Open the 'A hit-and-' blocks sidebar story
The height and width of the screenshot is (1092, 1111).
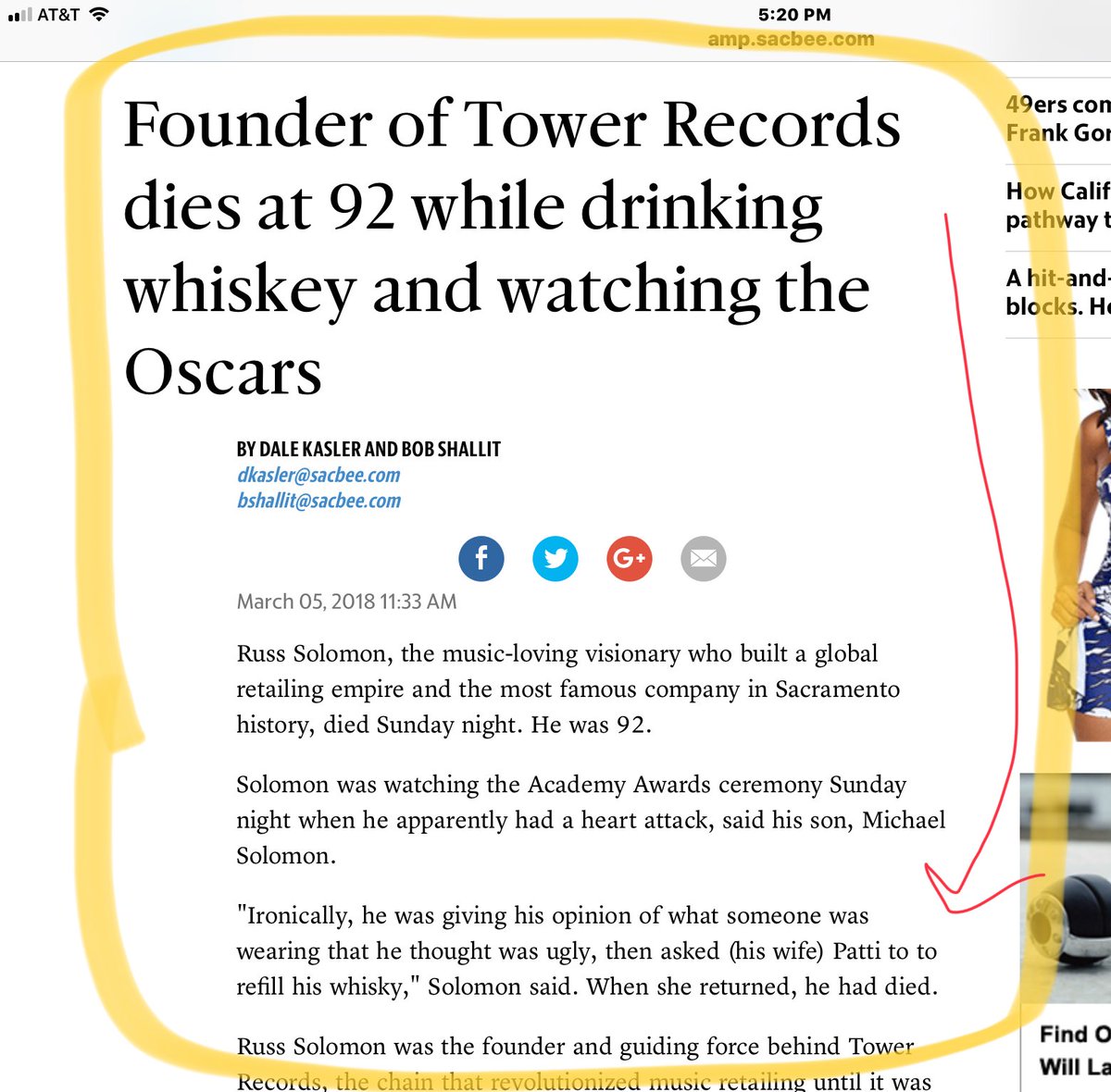[1057, 292]
